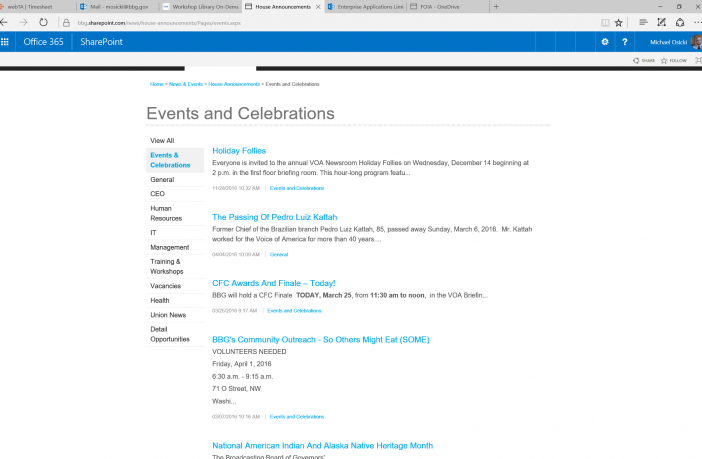The height and width of the screenshot is (459, 702).
Task: Click the browser address bar URL
Action: coord(159,23)
